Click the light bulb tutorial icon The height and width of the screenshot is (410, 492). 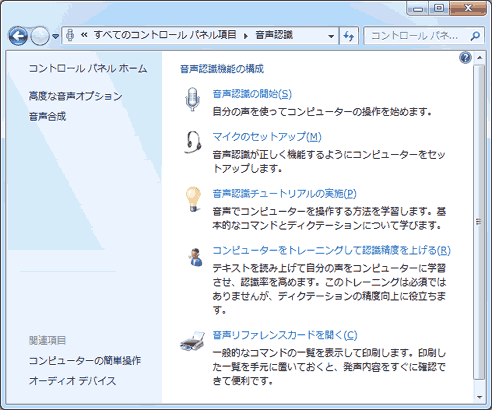[193, 199]
